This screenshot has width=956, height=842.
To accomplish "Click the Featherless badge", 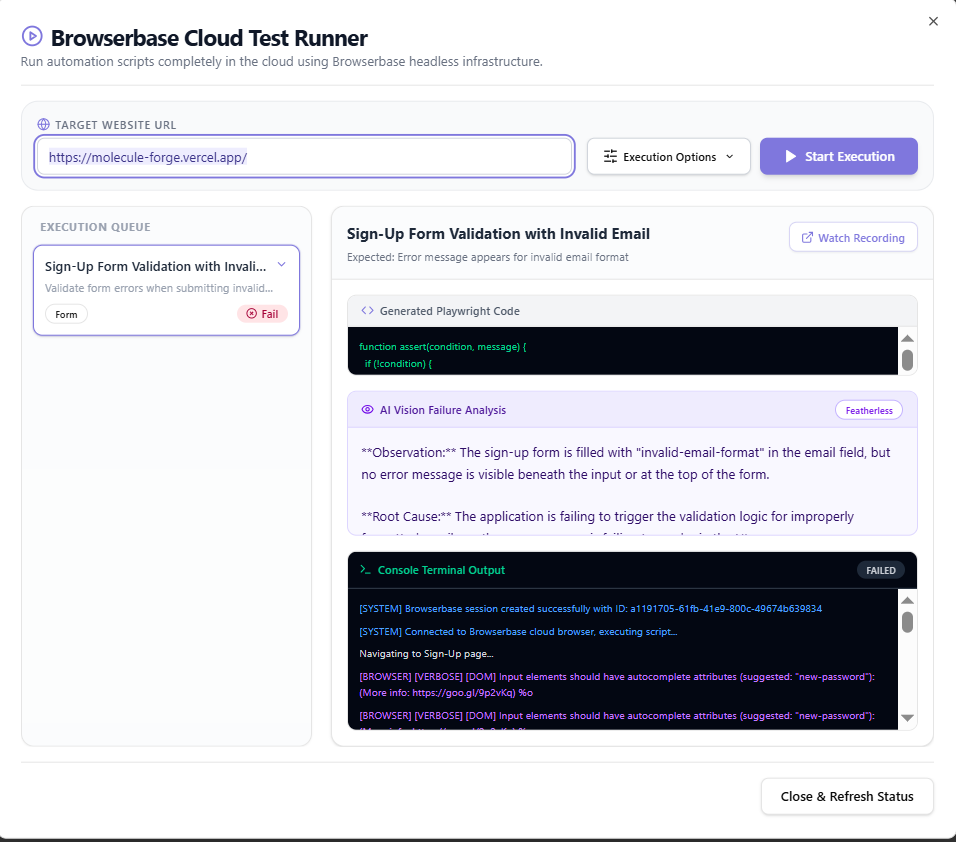I will (869, 410).
